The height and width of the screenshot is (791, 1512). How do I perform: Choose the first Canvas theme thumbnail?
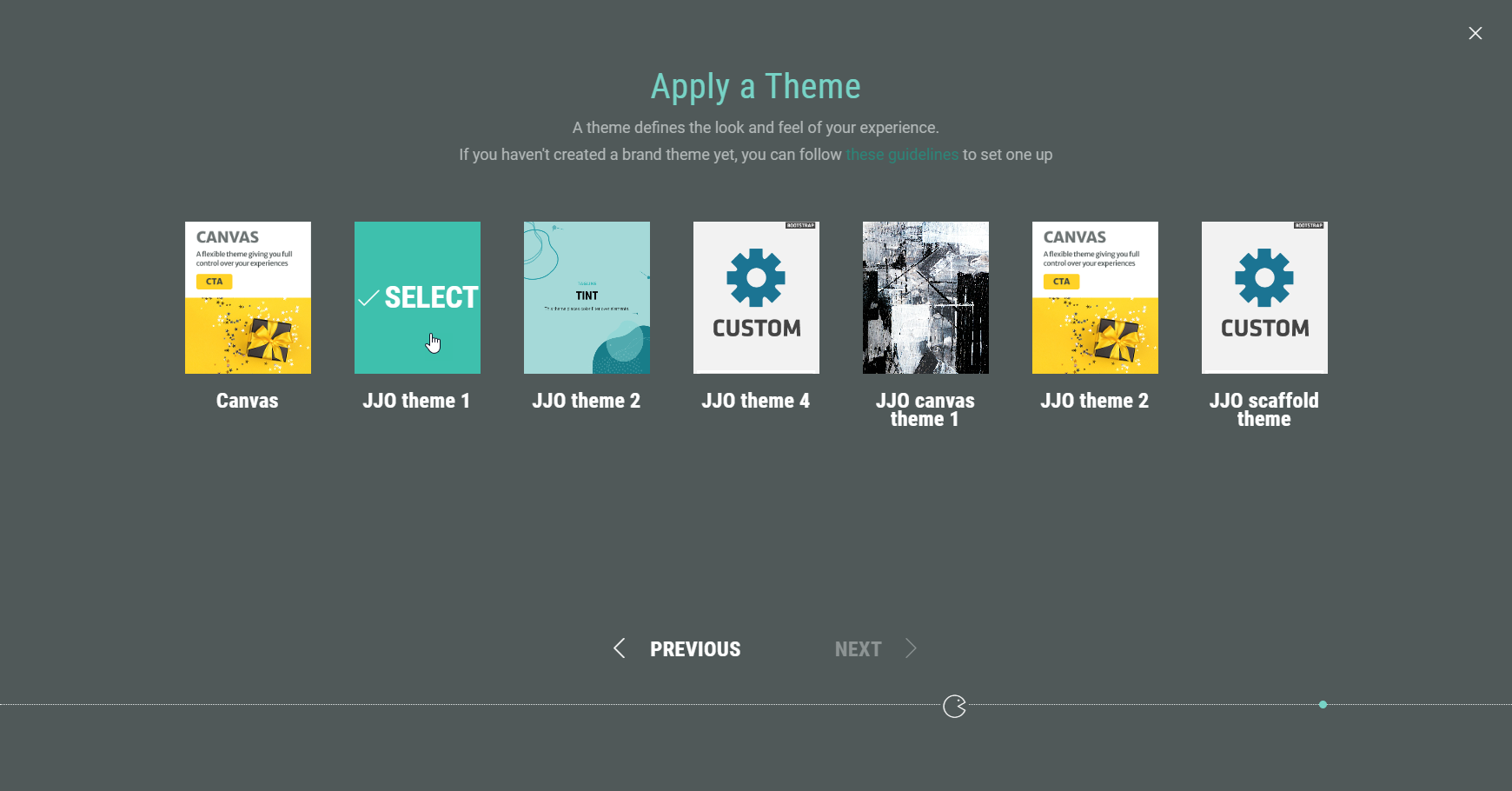click(248, 297)
